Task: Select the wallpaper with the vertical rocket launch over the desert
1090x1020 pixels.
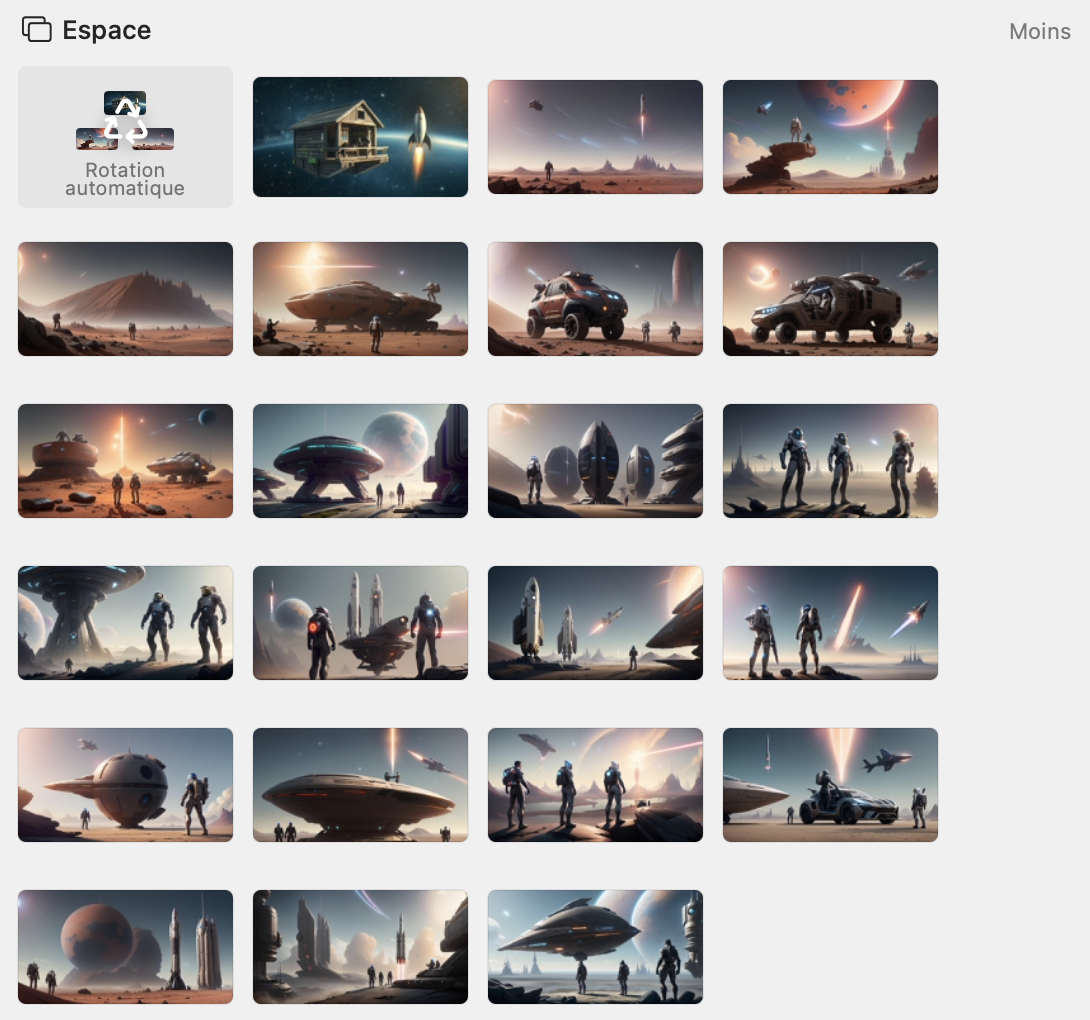Action: [595, 137]
